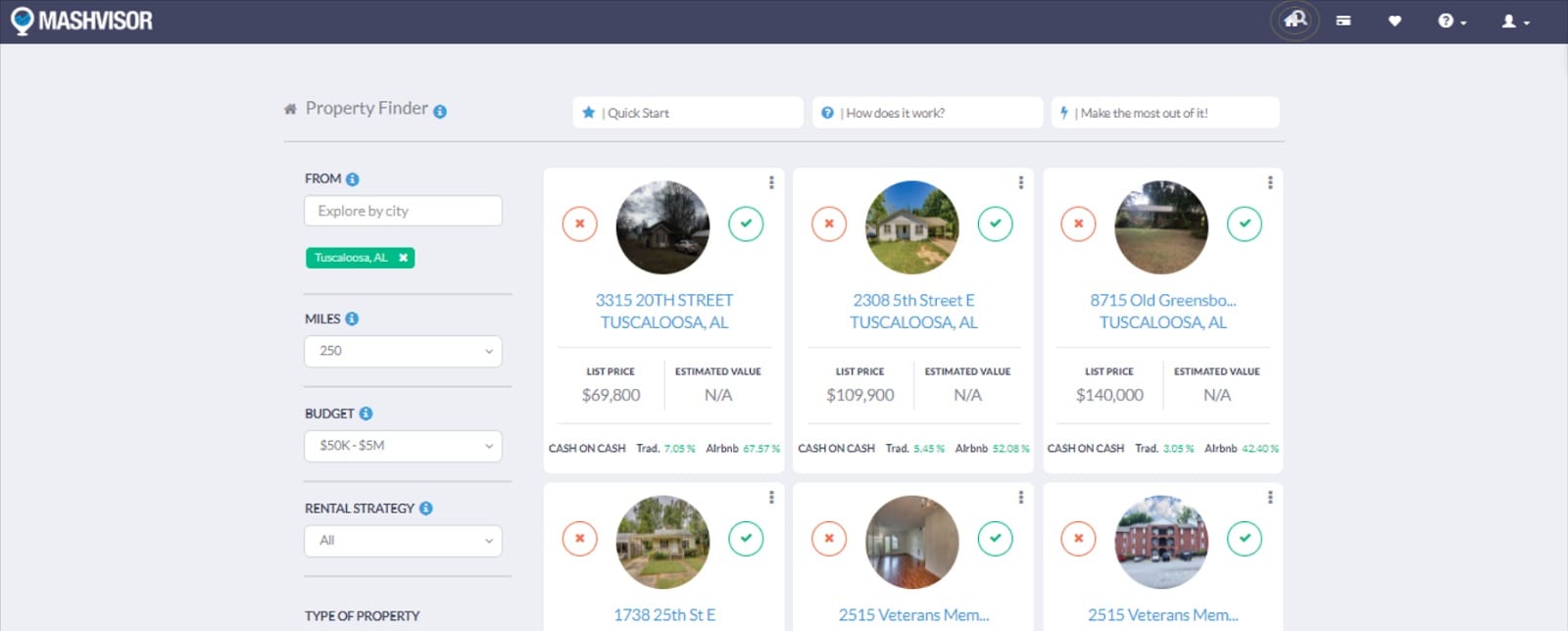Open three-dot menu on 2308 5th Street E card
The height and width of the screenshot is (631, 1568).
click(x=1020, y=182)
